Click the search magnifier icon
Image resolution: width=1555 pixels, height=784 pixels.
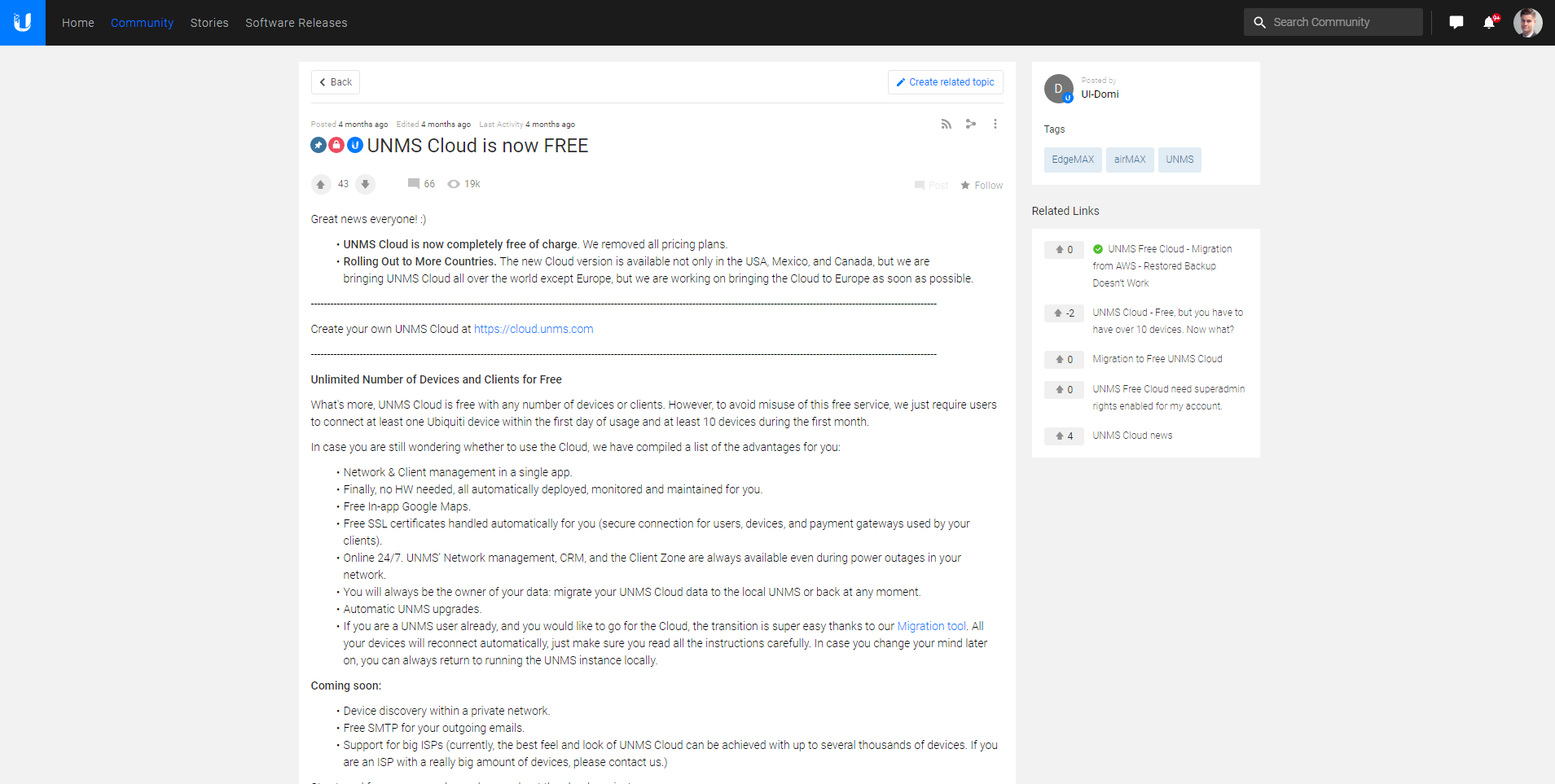click(x=1259, y=23)
